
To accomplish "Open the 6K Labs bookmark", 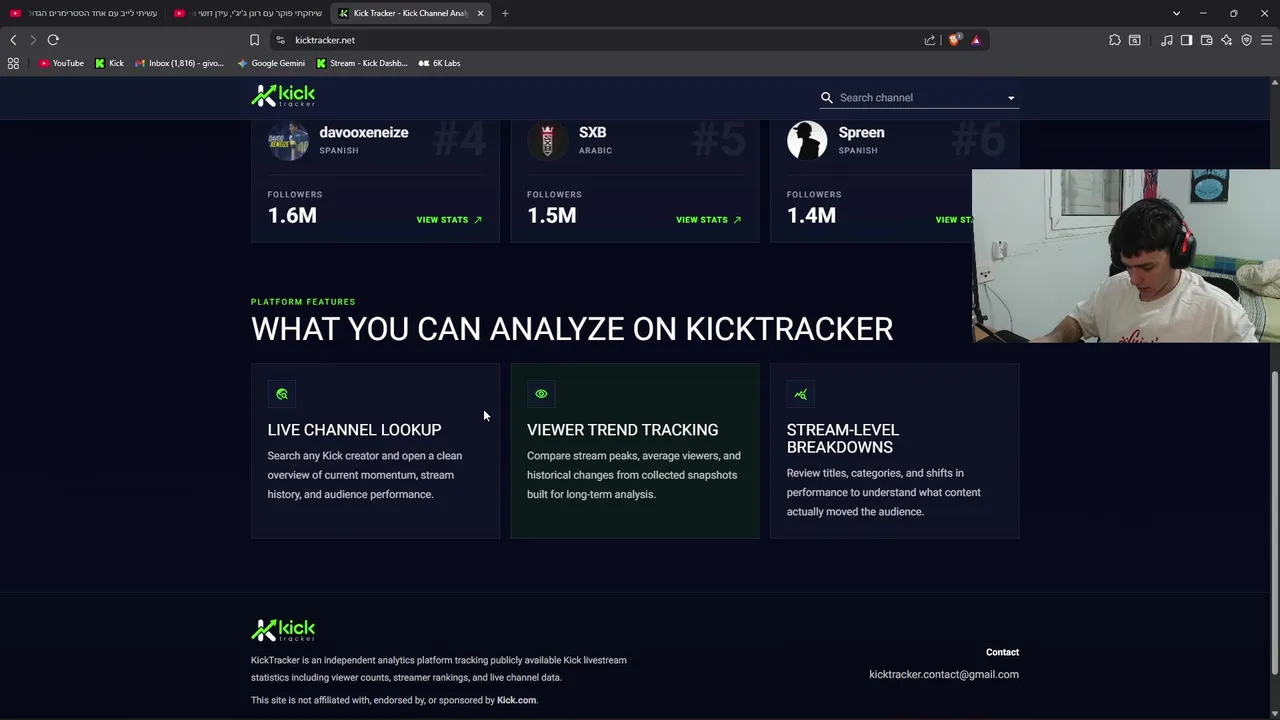I will (x=439, y=63).
